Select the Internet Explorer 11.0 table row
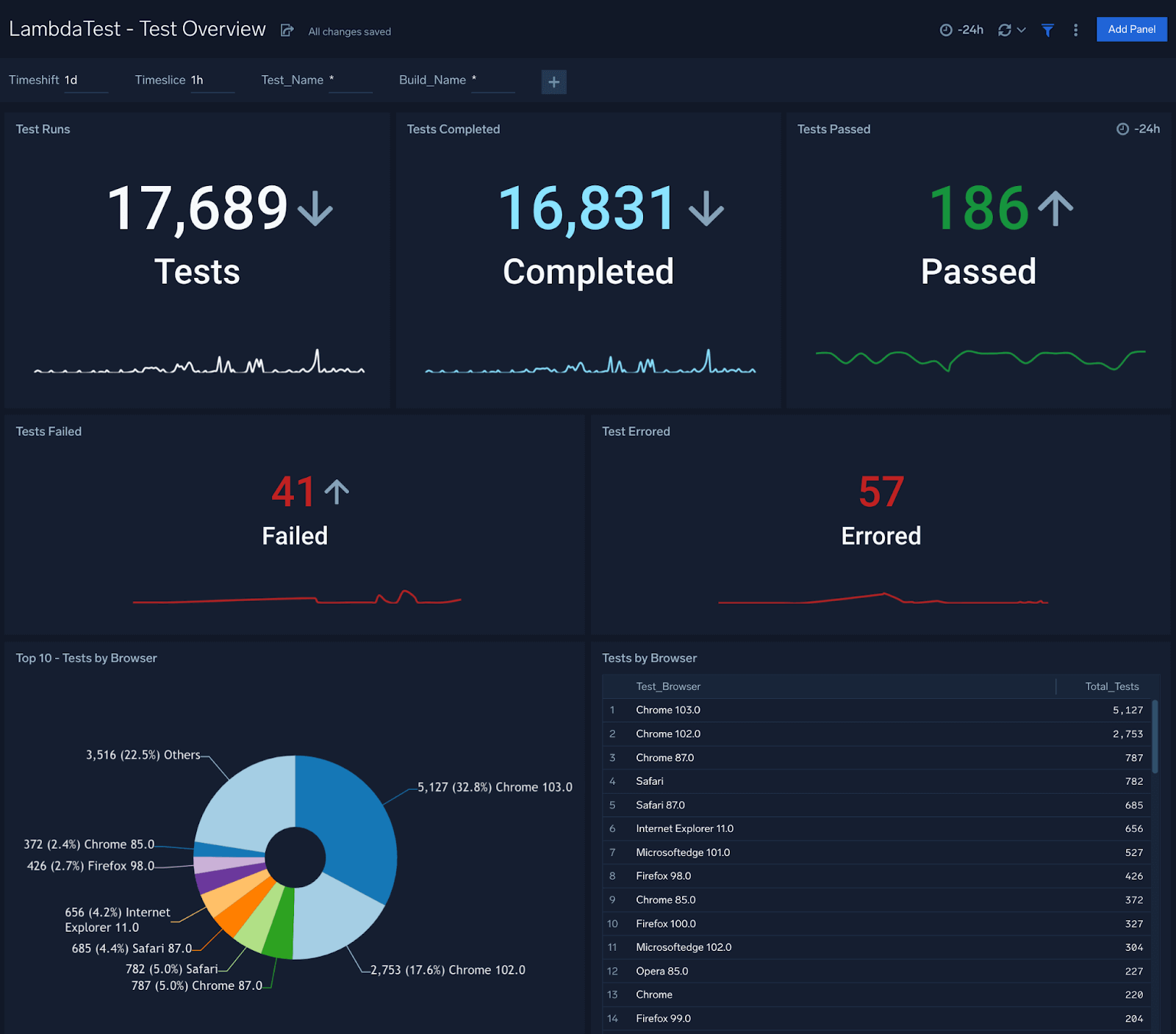Screen dimensions: 1176x1034 click(876, 828)
